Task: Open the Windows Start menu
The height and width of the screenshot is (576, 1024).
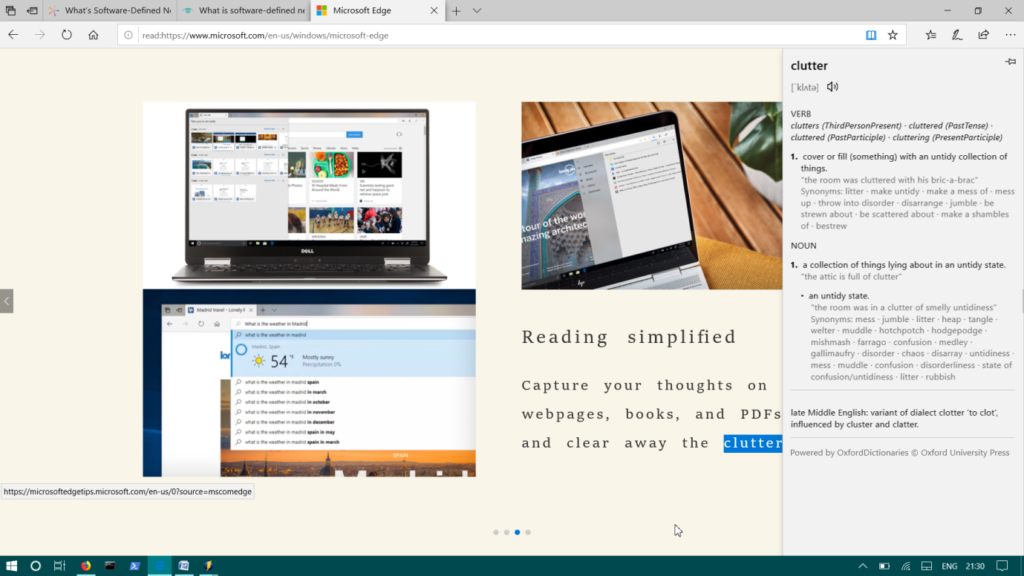Action: click(x=11, y=566)
